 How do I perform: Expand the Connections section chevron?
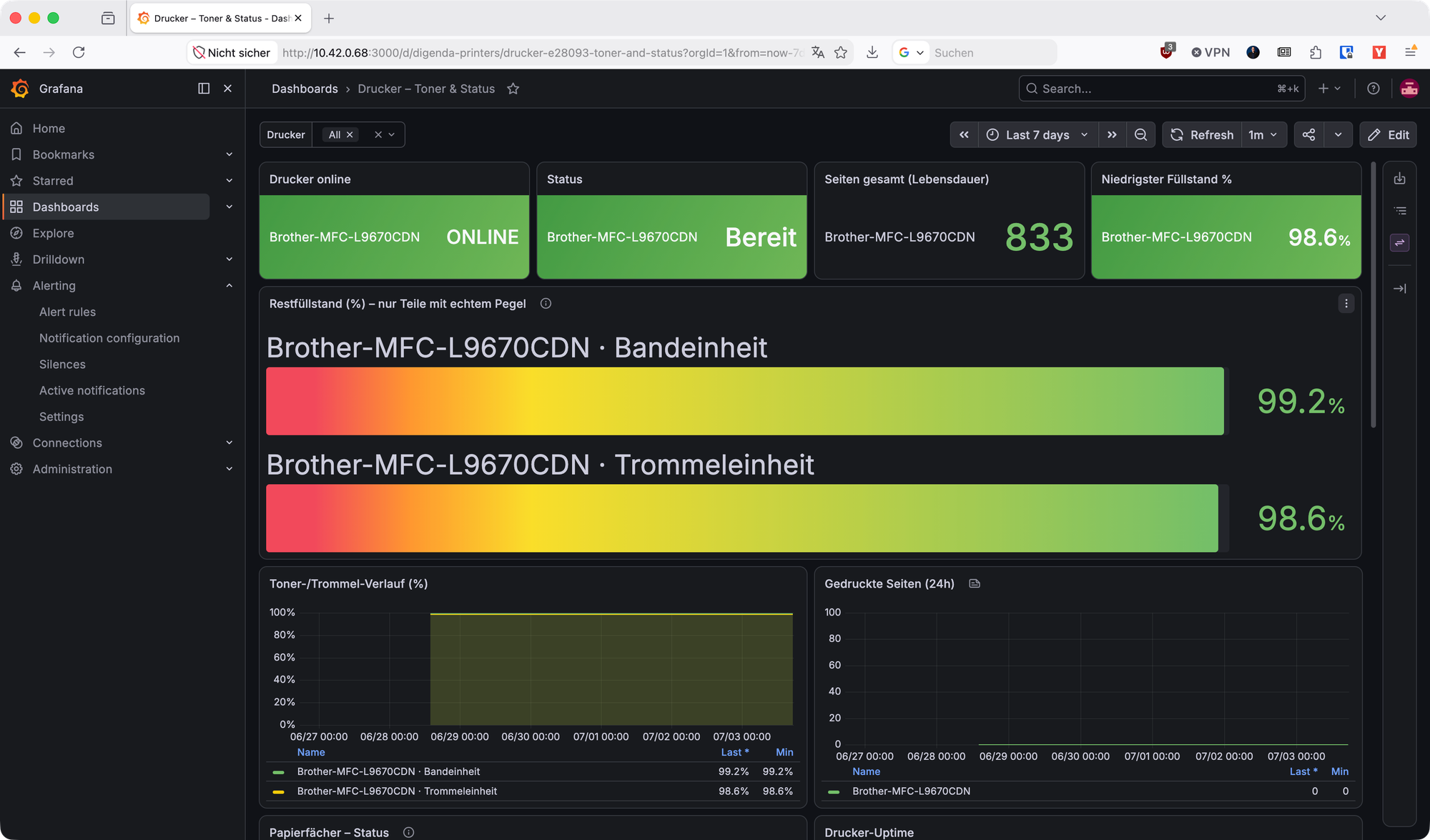click(x=230, y=443)
